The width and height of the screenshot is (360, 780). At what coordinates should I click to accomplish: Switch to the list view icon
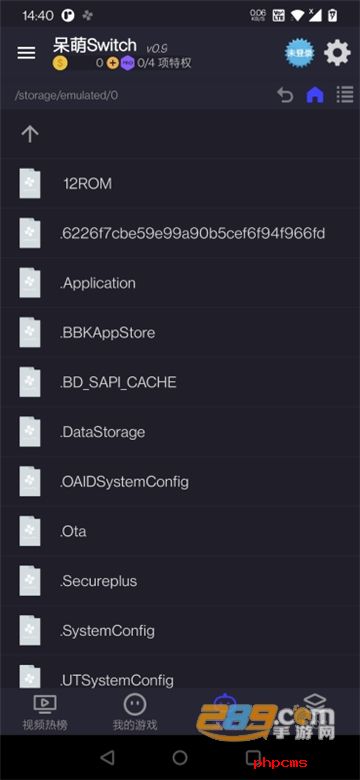(345, 95)
